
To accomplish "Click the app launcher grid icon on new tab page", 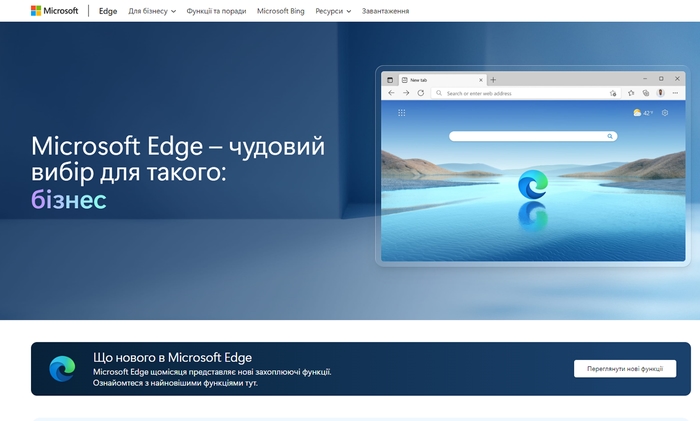I will (x=402, y=113).
